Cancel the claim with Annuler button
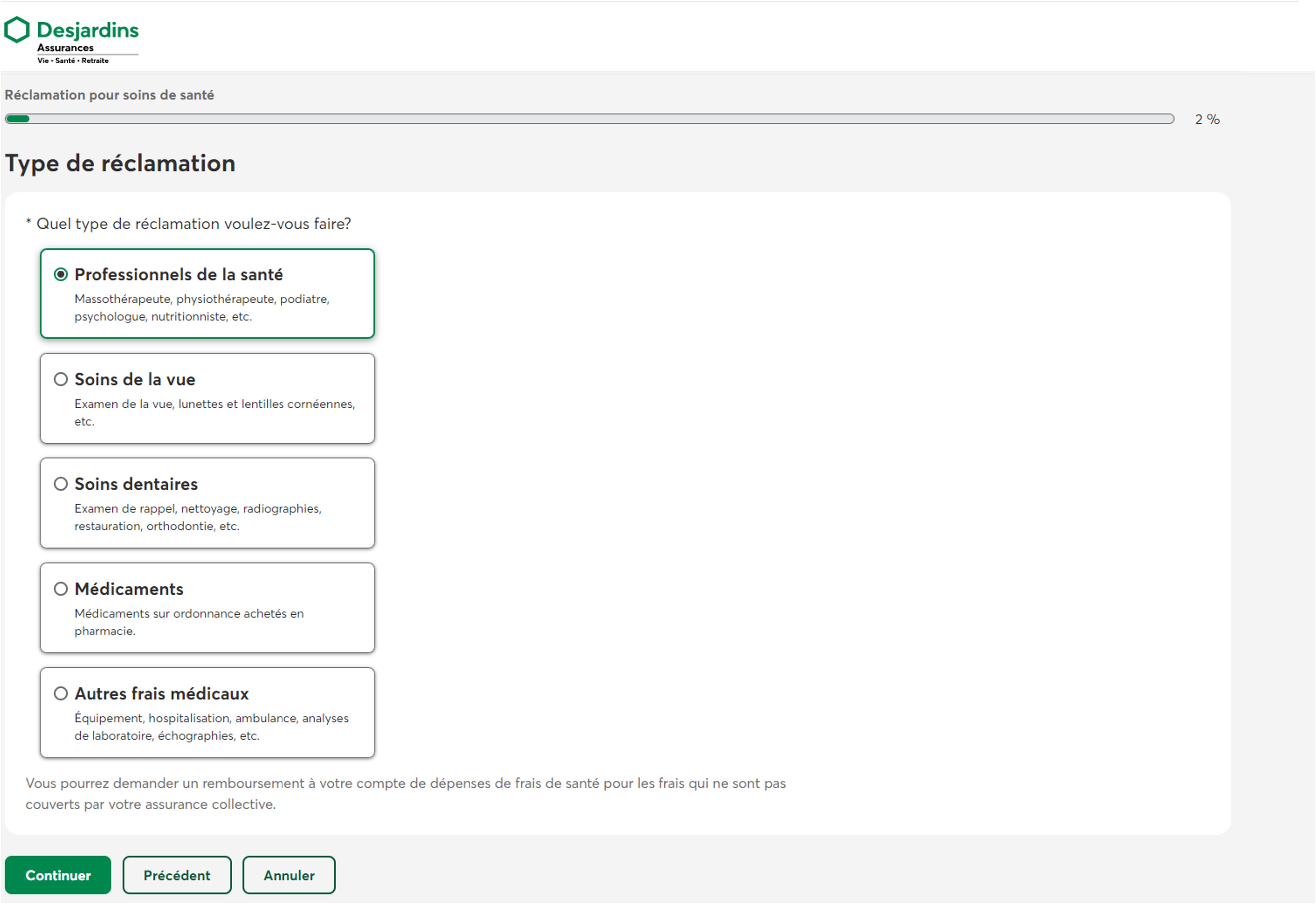The image size is (1316, 904). tap(289, 876)
